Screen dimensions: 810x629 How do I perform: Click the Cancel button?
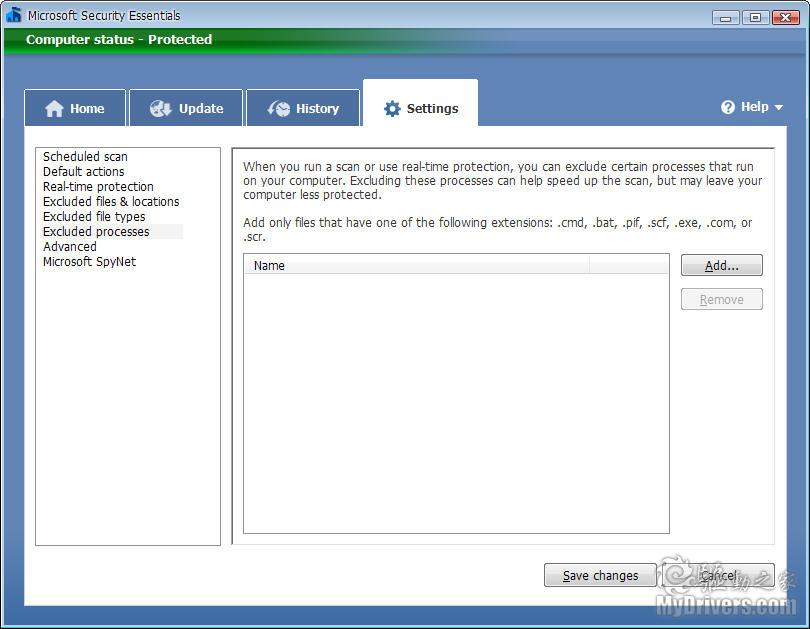pyautogui.click(x=719, y=575)
